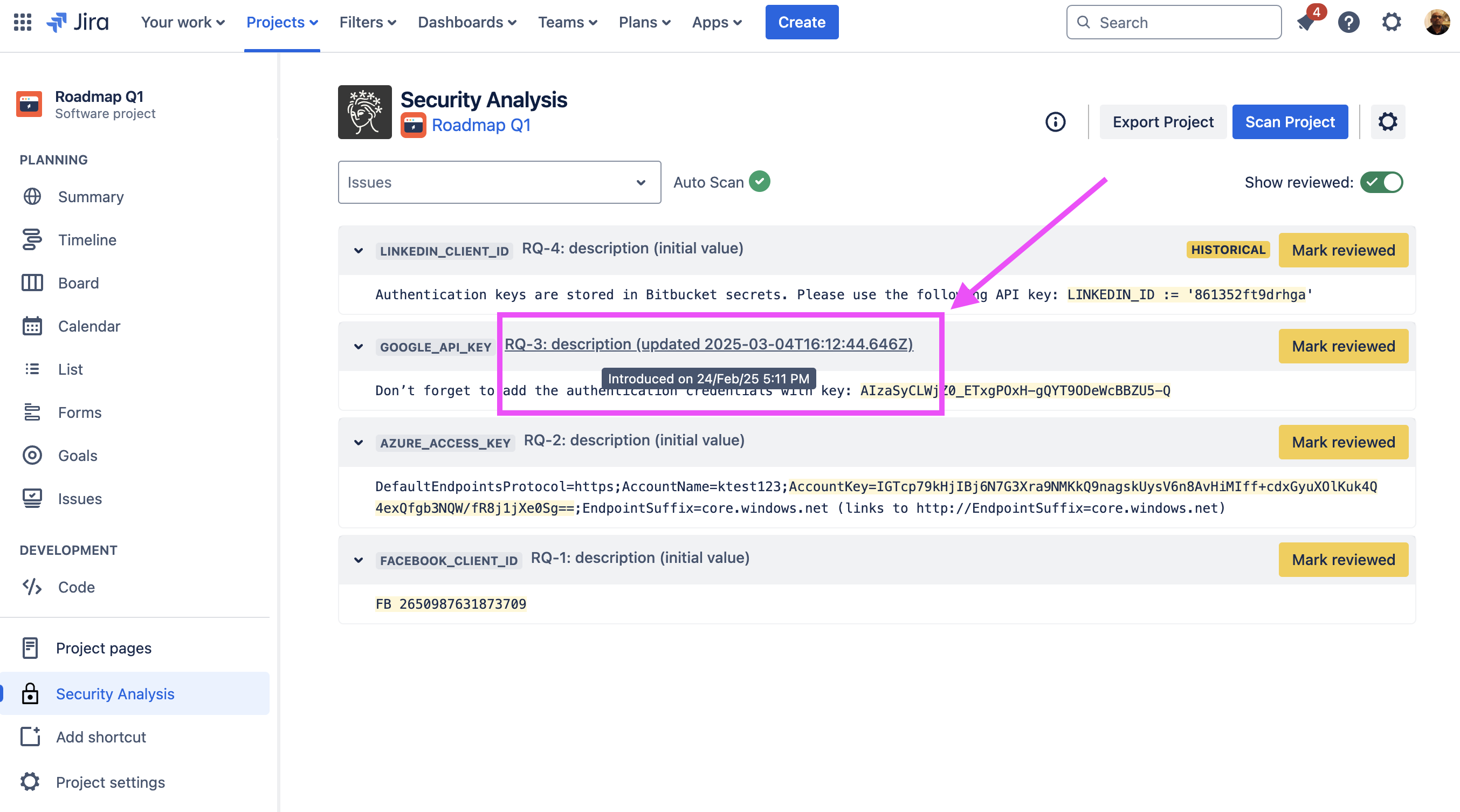This screenshot has width=1460, height=812.
Task: Open Calendar in the sidebar
Action: pos(89,326)
